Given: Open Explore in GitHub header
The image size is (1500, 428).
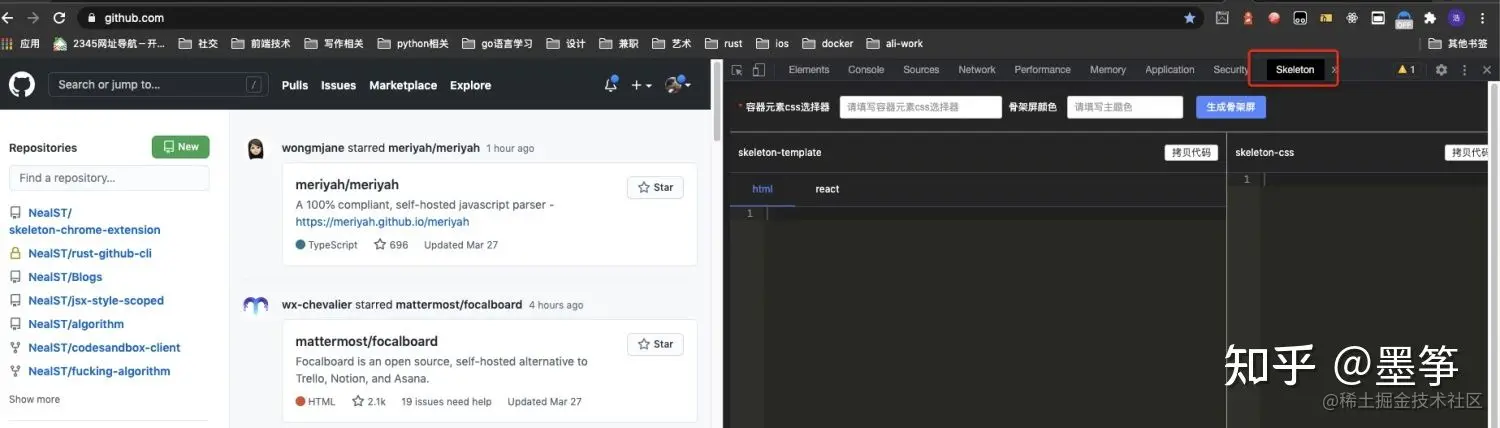Looking at the screenshot, I should 470,86.
